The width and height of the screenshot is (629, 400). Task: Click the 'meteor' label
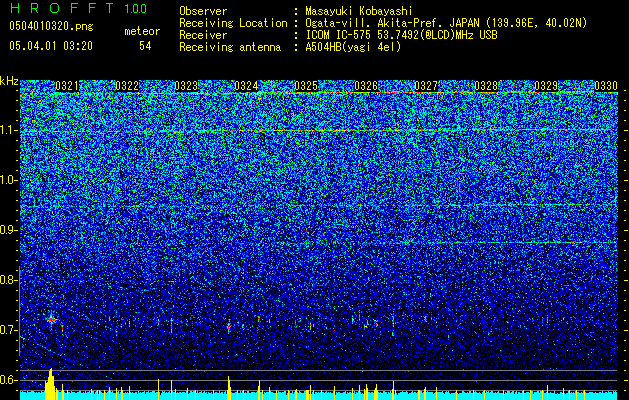pos(142,31)
